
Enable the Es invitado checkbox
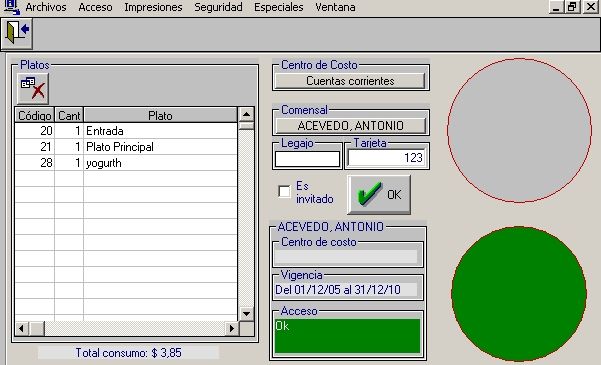(x=284, y=191)
